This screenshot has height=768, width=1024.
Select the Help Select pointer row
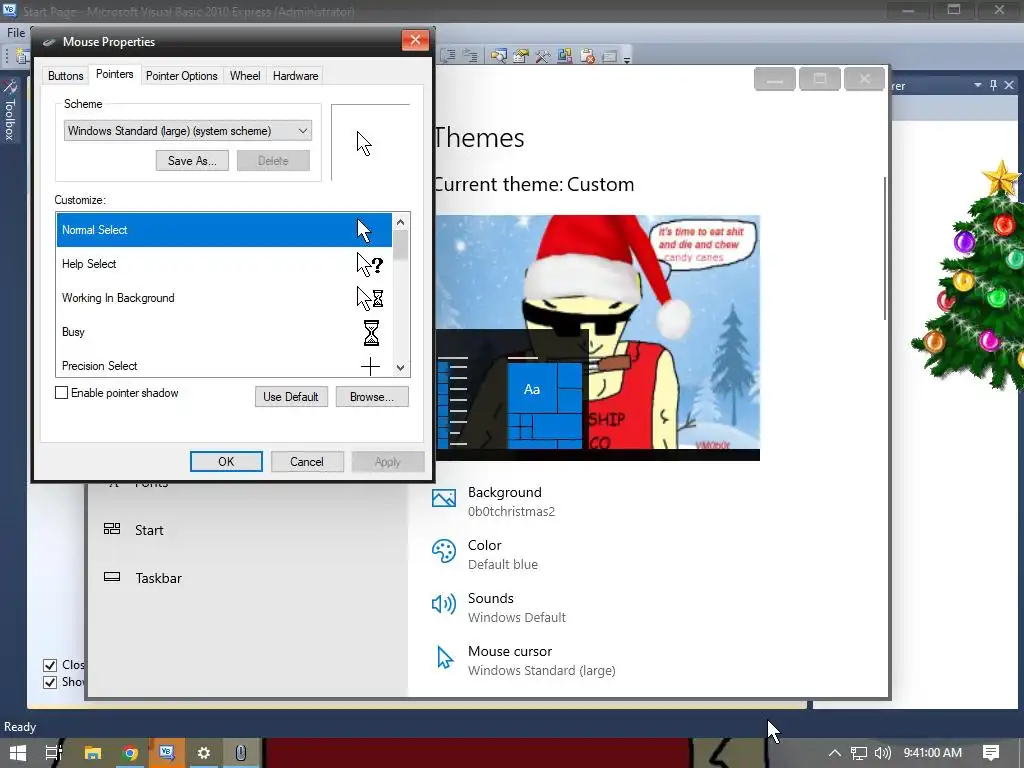224,264
